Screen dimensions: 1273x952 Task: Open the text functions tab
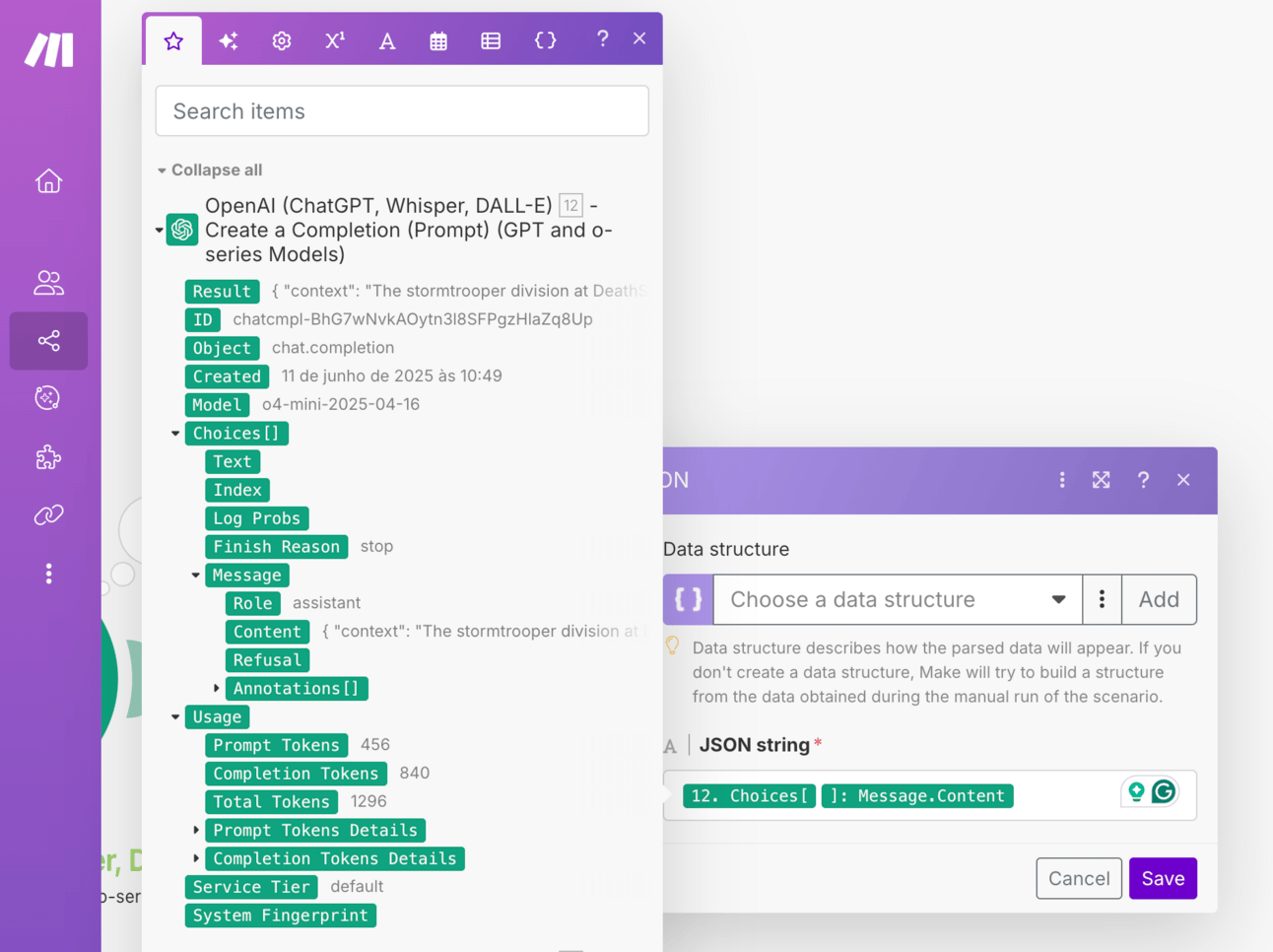(387, 40)
